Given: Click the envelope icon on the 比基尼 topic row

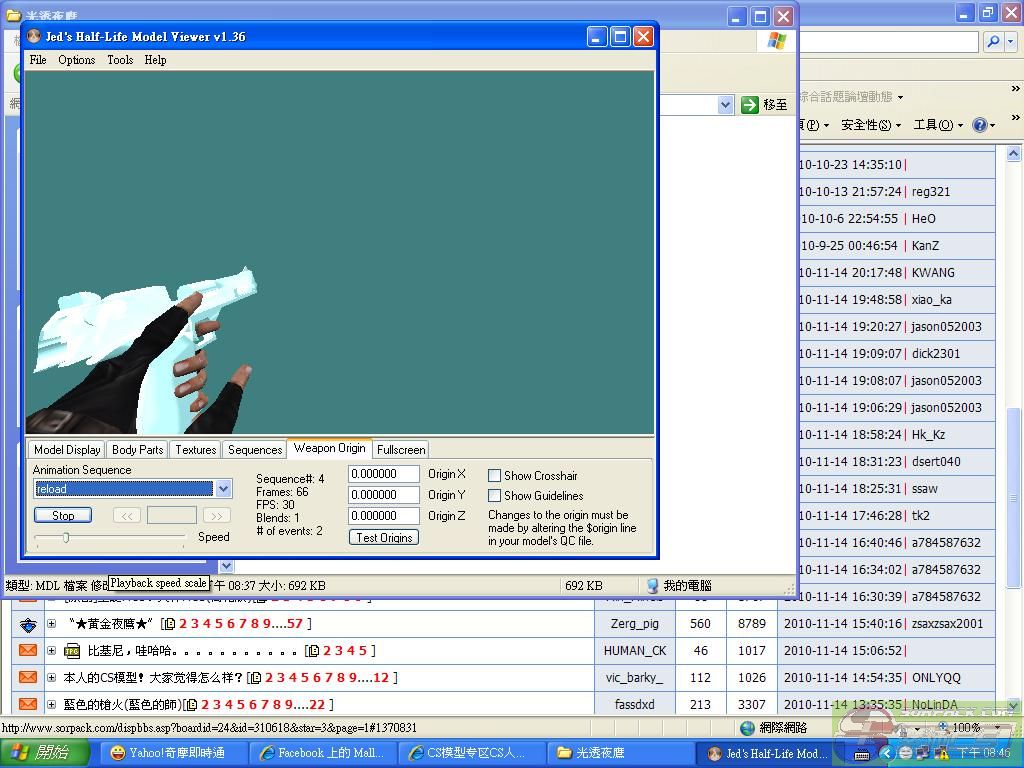Looking at the screenshot, I should click(x=28, y=650).
